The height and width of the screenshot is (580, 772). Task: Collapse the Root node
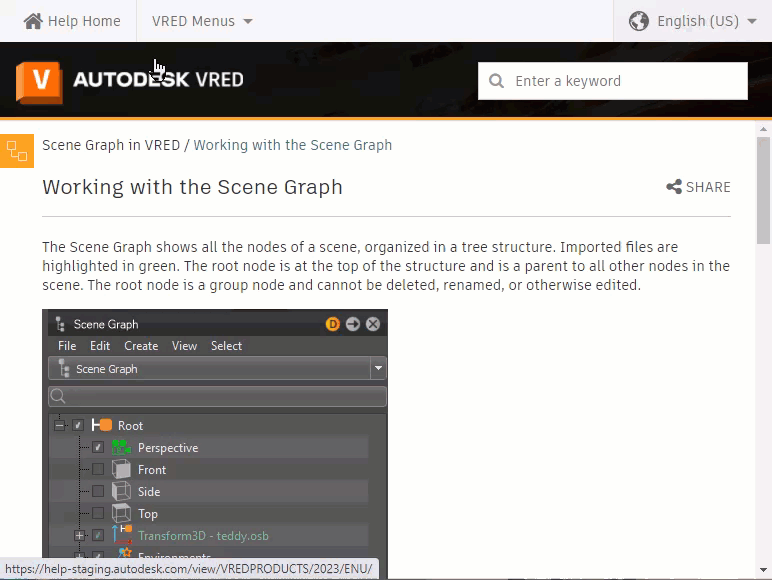59,425
